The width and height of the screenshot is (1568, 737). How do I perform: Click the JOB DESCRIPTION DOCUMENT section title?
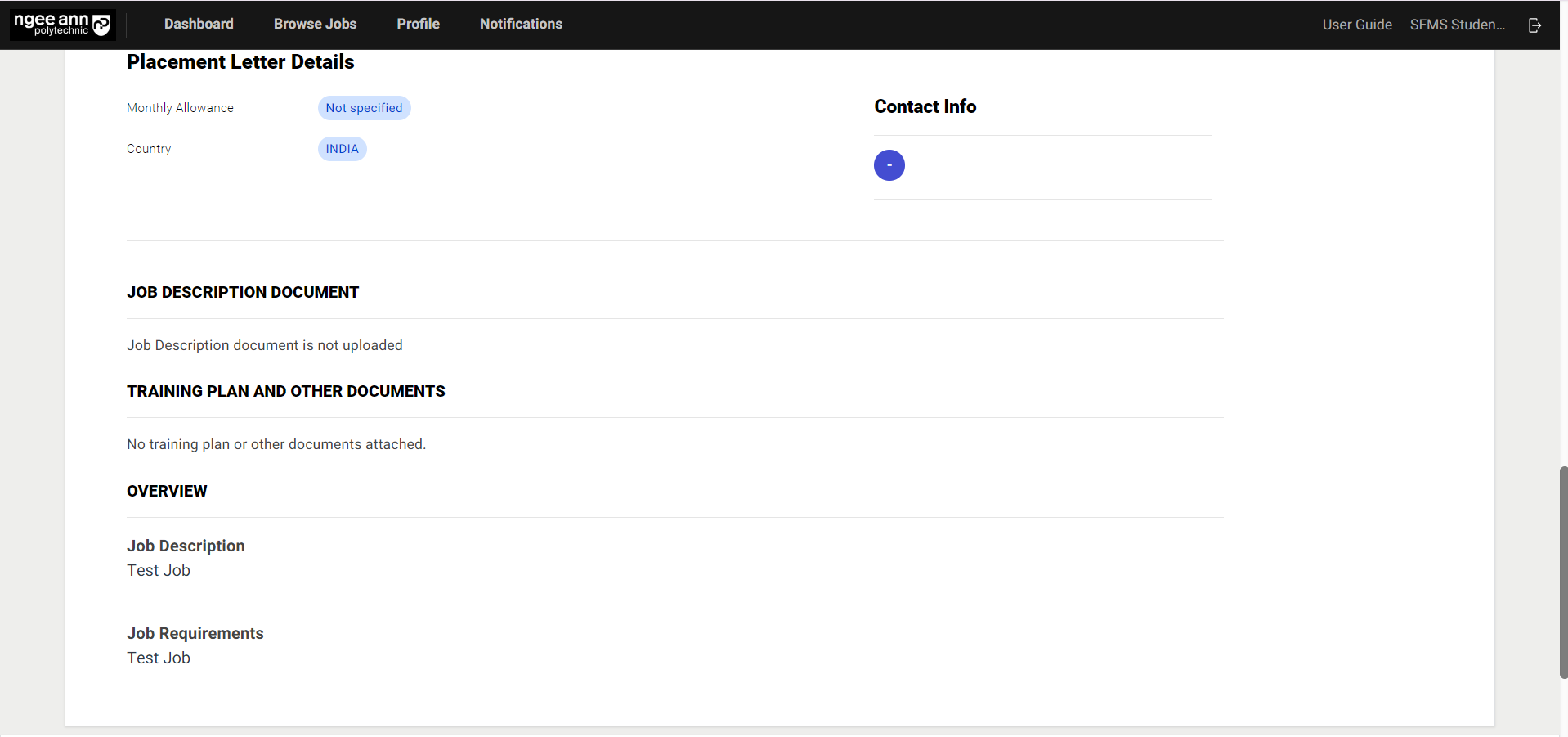coord(243,293)
